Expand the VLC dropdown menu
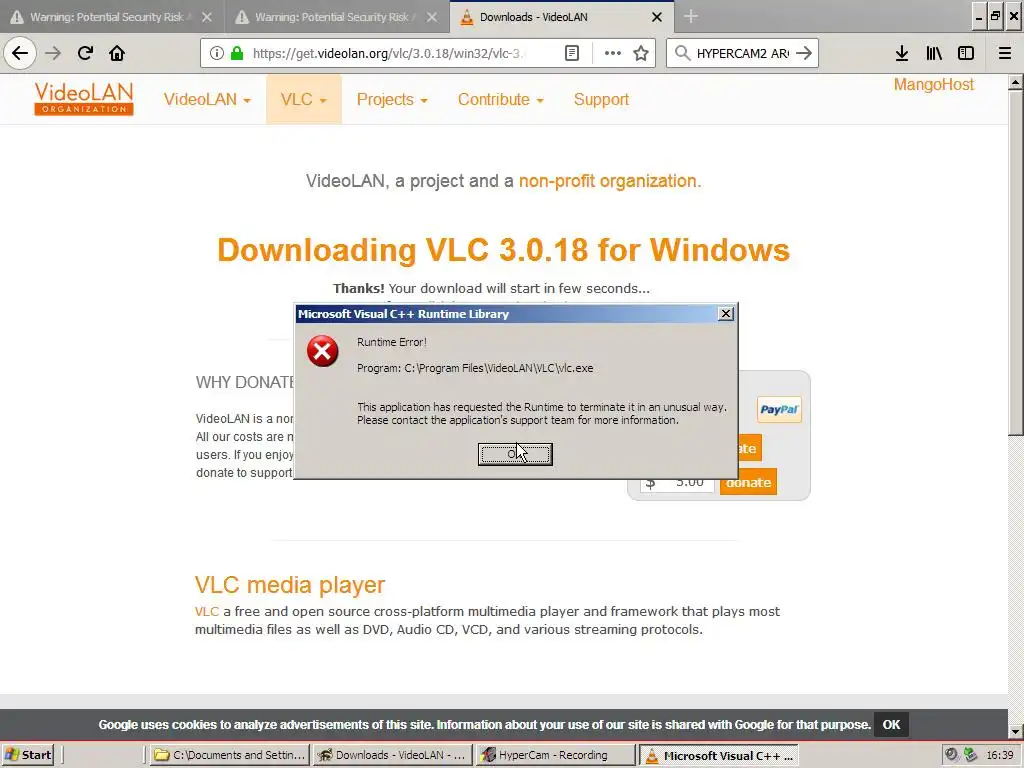The image size is (1024, 768). pyautogui.click(x=304, y=99)
